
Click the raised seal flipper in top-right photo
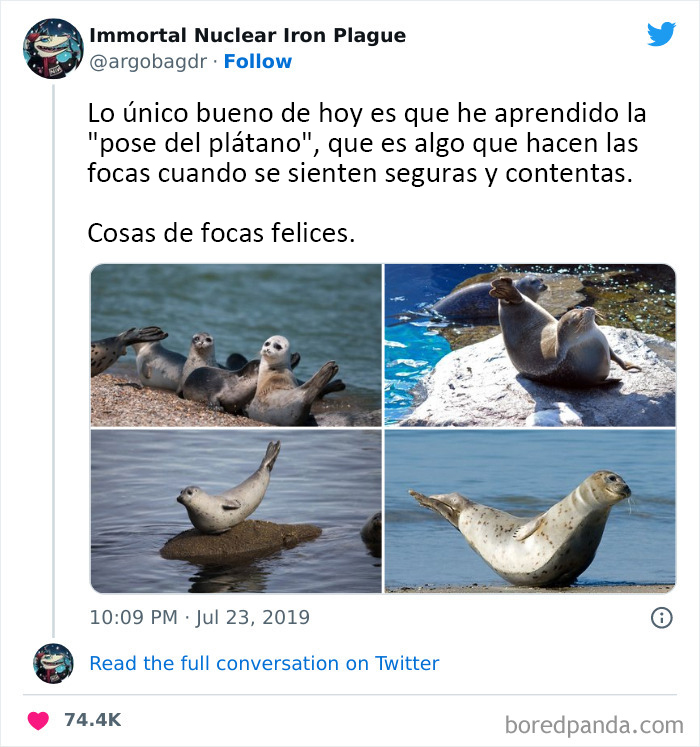click(505, 289)
